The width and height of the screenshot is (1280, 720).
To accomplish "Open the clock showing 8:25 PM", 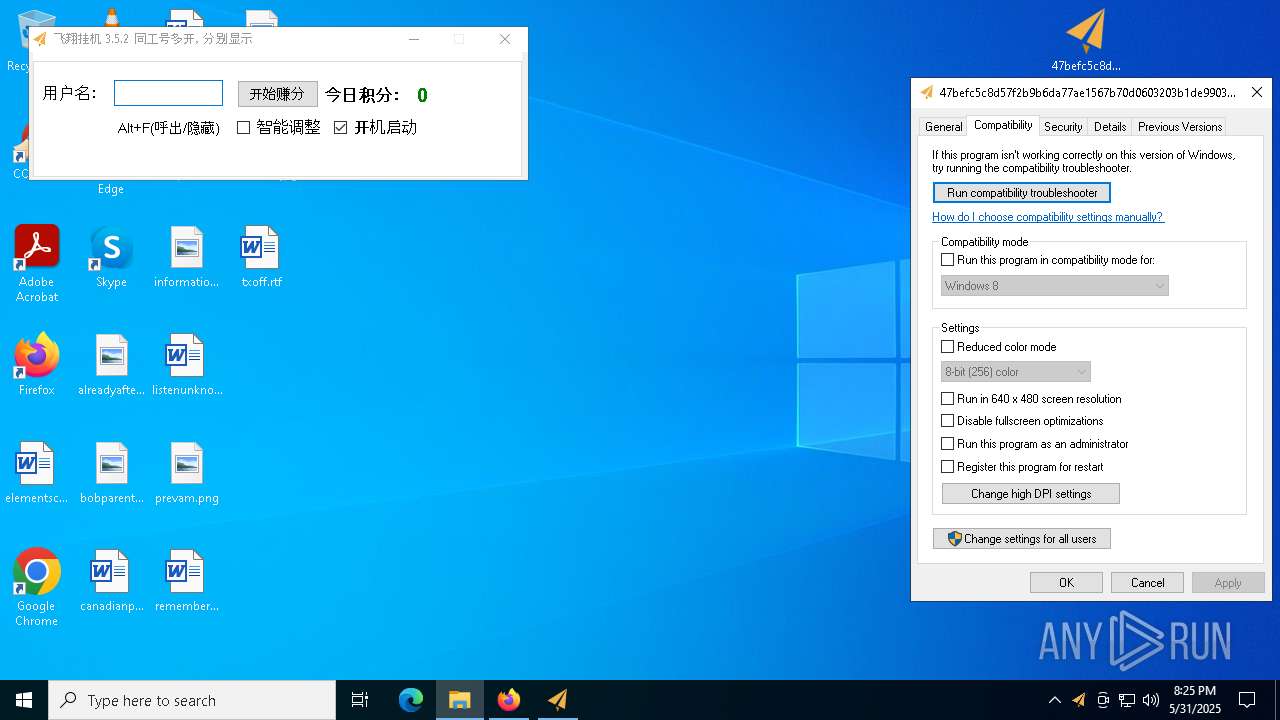I will (x=1195, y=700).
